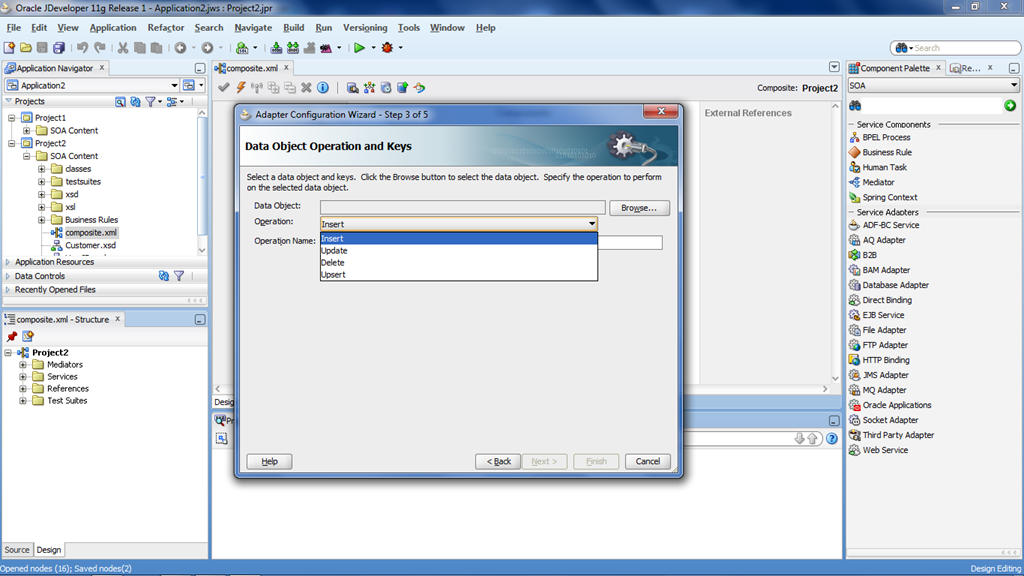1024x576 pixels.
Task: Pick Delete from the Operation options
Action: tap(333, 262)
